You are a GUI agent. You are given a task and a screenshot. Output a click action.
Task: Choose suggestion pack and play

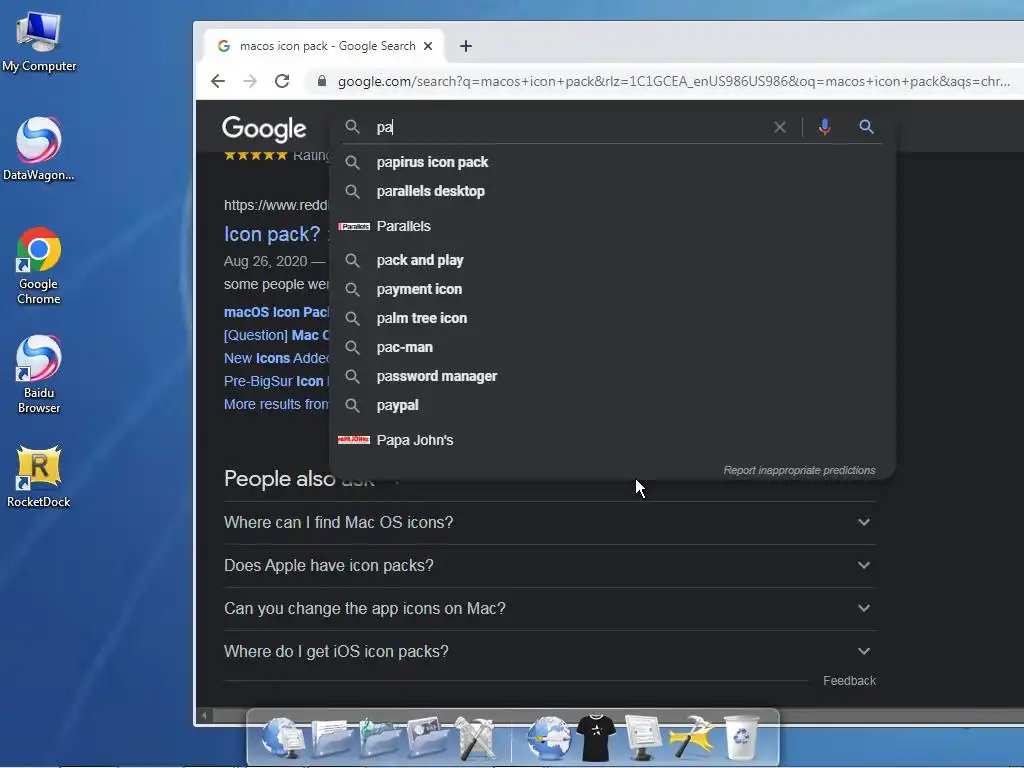coord(613,261)
